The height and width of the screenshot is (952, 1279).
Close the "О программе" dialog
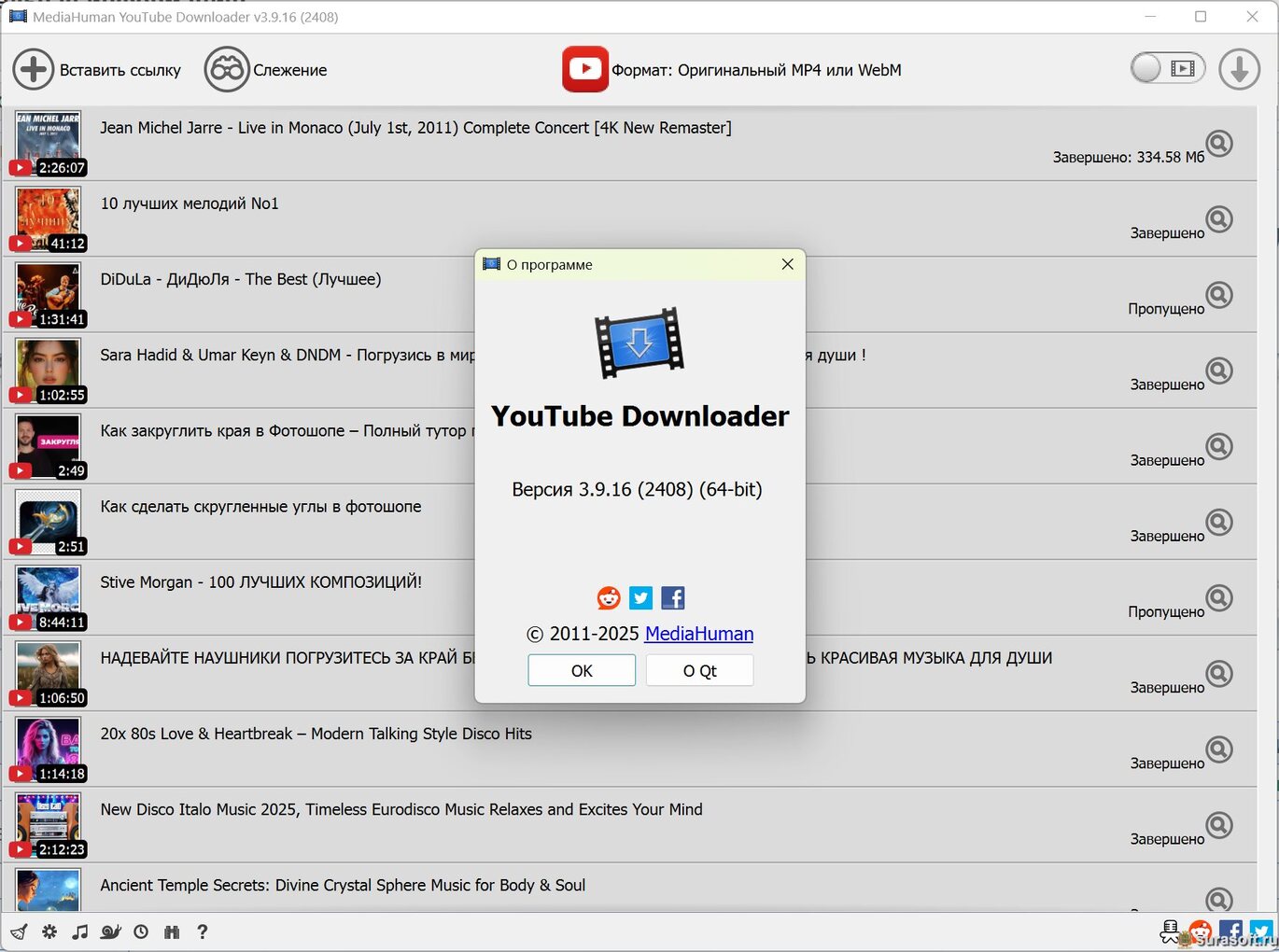pos(787,264)
